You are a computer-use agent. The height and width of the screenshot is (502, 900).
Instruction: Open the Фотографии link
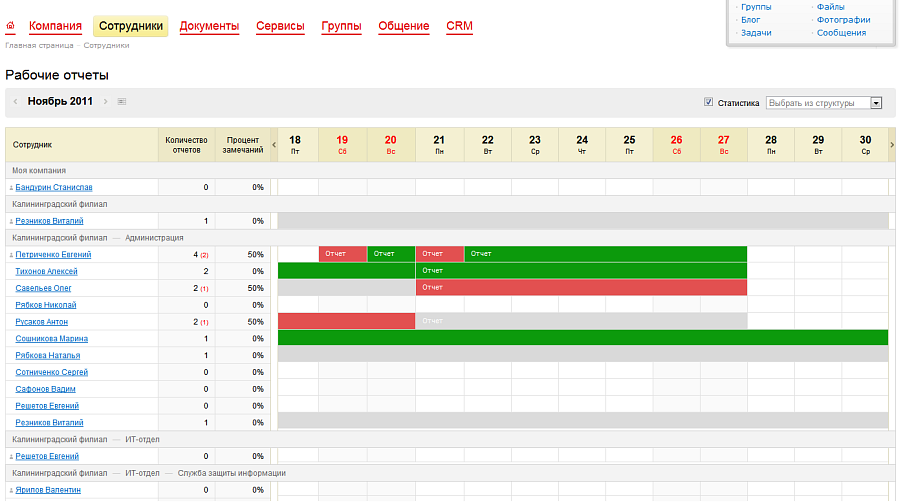point(844,20)
